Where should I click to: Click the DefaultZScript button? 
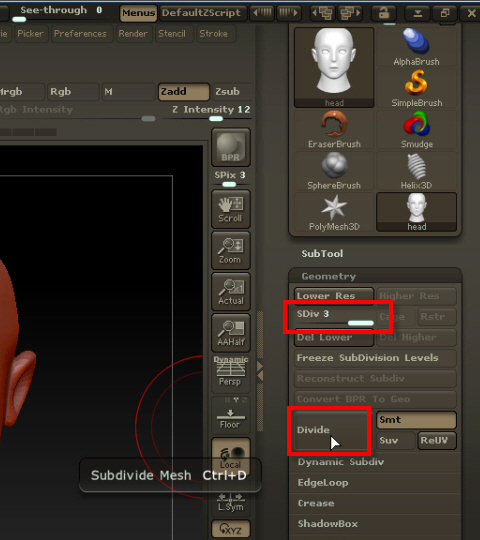202,13
